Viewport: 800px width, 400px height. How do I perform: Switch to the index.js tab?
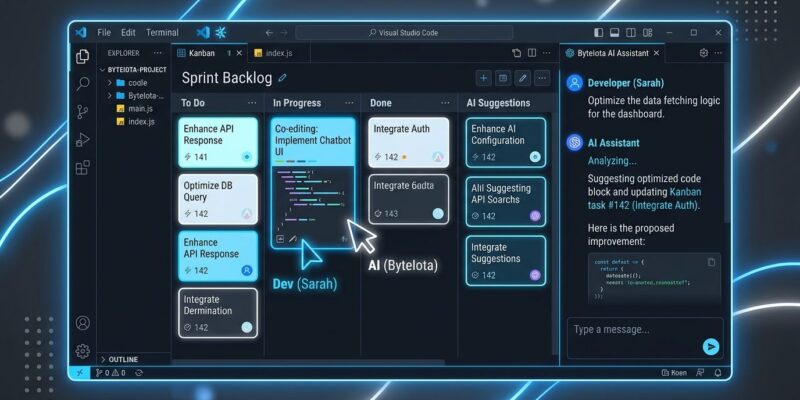[279, 53]
